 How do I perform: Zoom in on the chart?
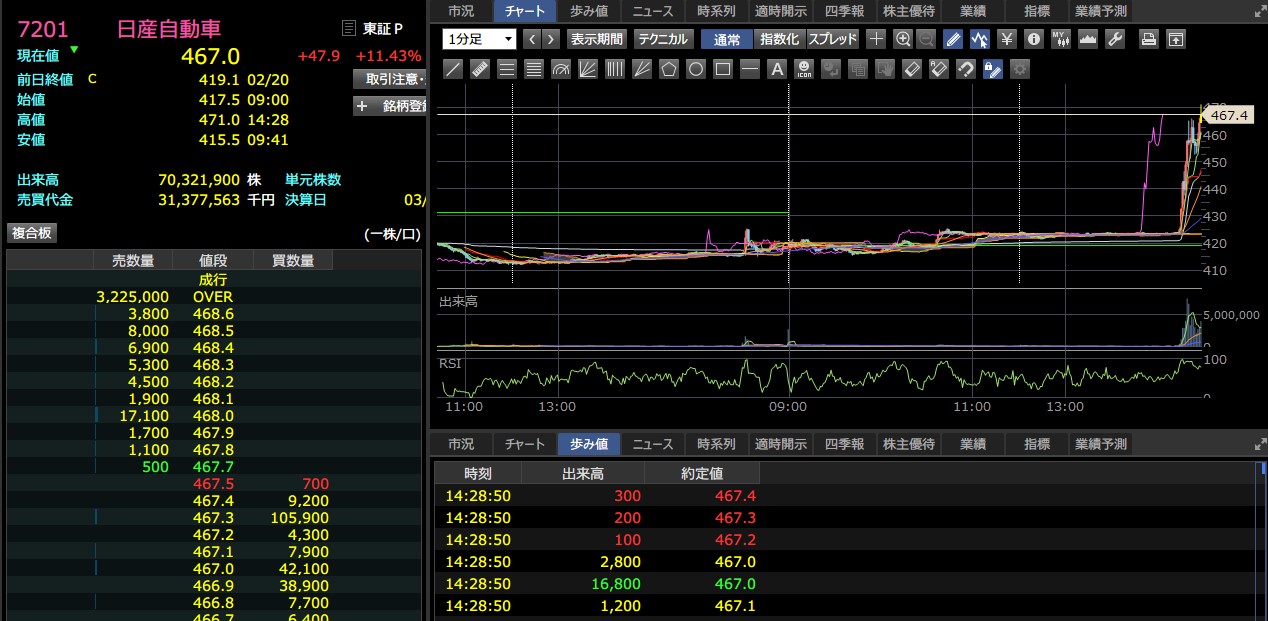(x=903, y=39)
